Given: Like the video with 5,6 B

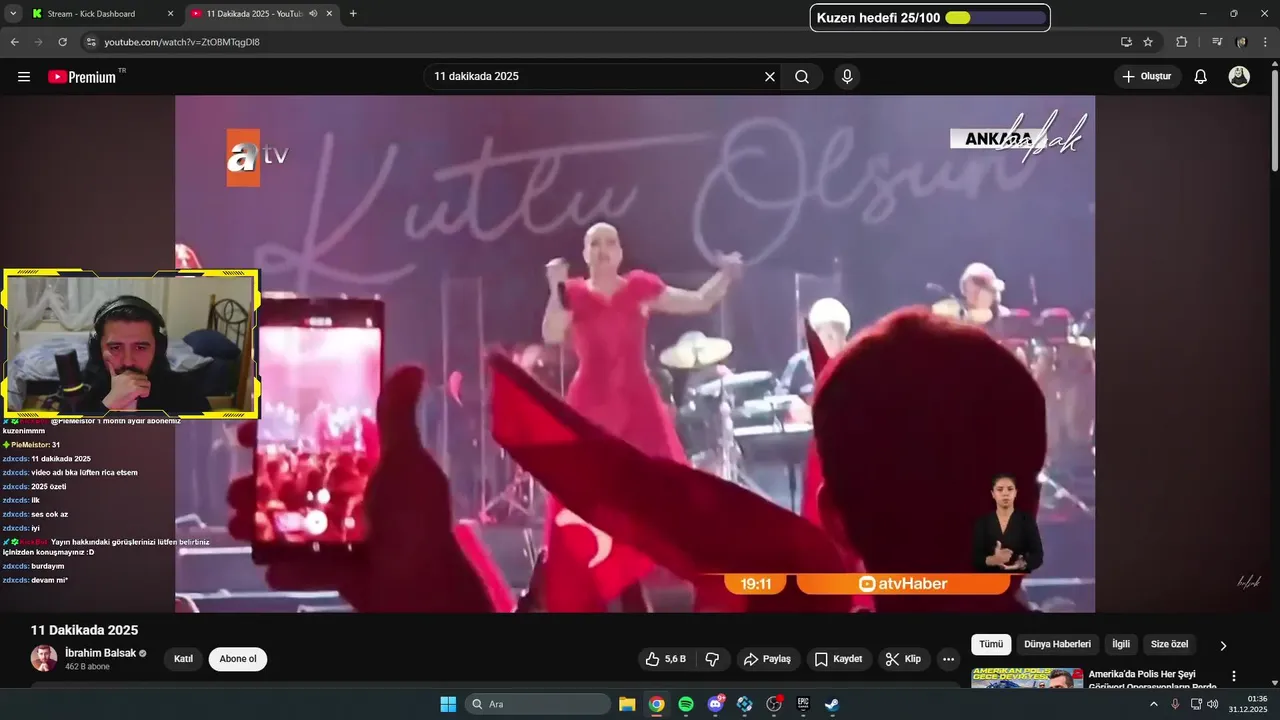Looking at the screenshot, I should 666,659.
